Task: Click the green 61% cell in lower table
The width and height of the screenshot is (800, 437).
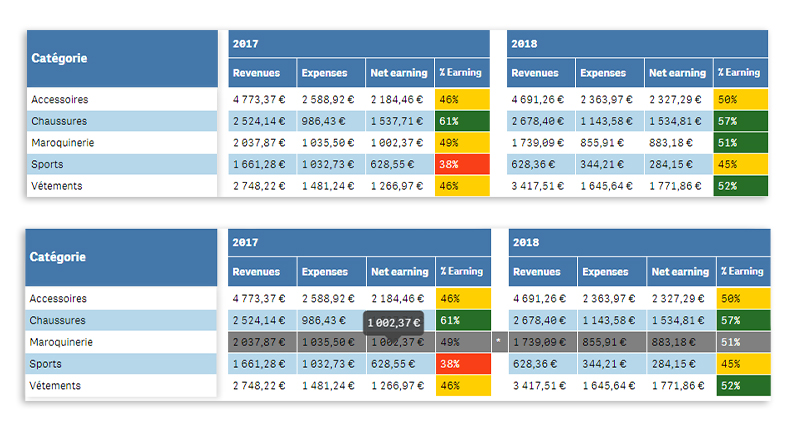Action: click(464, 321)
